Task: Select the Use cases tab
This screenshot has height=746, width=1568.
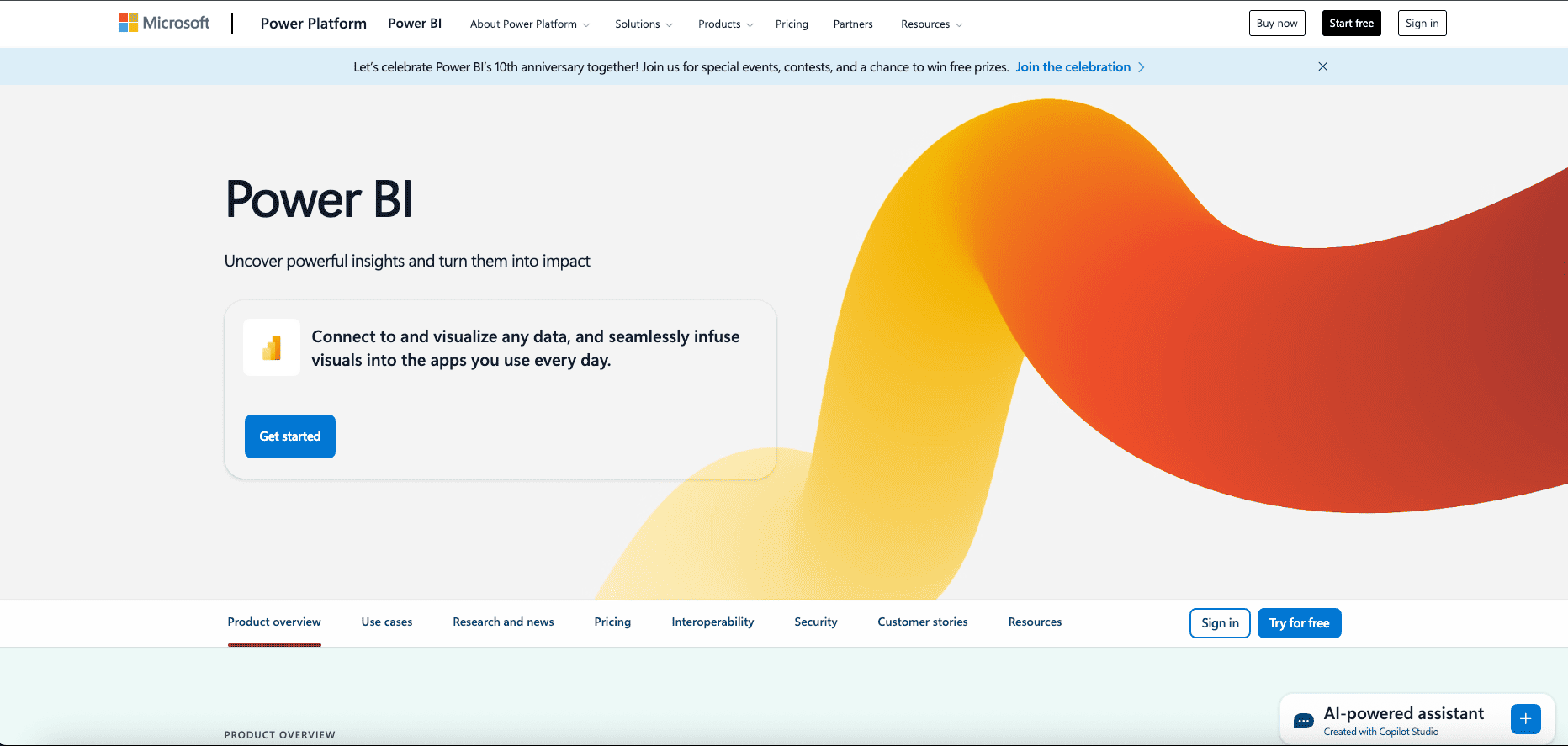Action: [x=387, y=622]
